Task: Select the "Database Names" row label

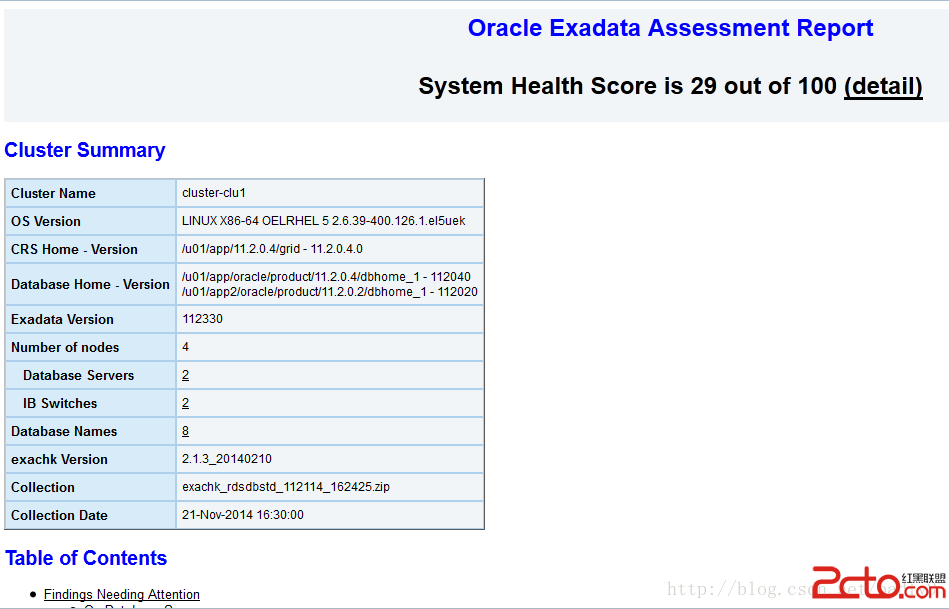Action: click(64, 432)
